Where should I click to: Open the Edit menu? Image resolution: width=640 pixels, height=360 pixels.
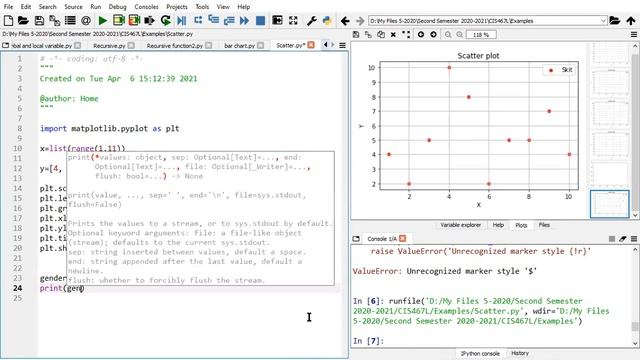pos(26,7)
